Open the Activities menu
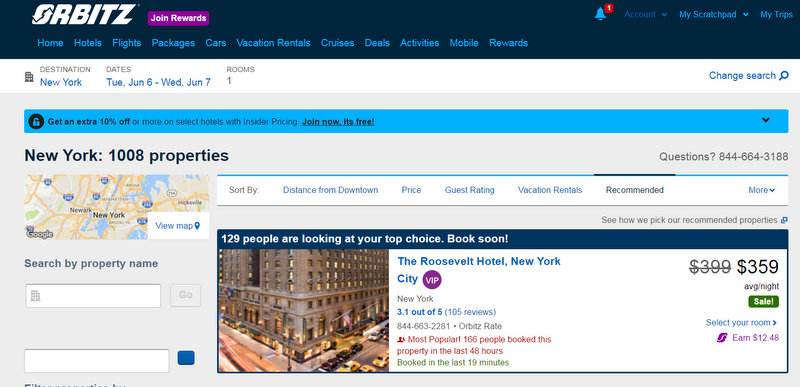Screen dimensions: 800x387 419,43
